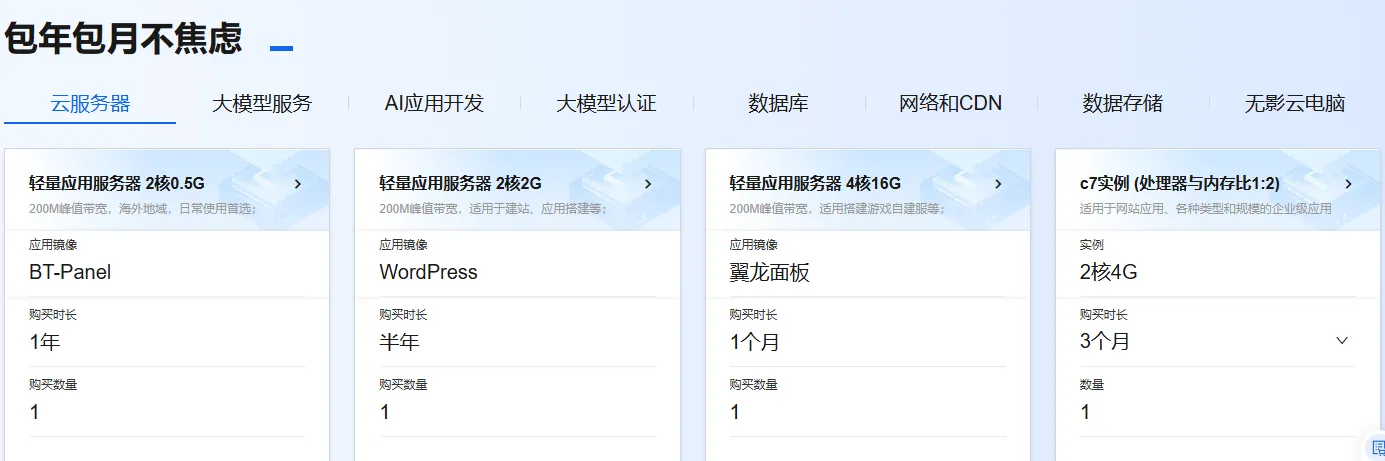
Task: Open arrow on 轻量应用服务器 2核2G card
Action: click(647, 184)
